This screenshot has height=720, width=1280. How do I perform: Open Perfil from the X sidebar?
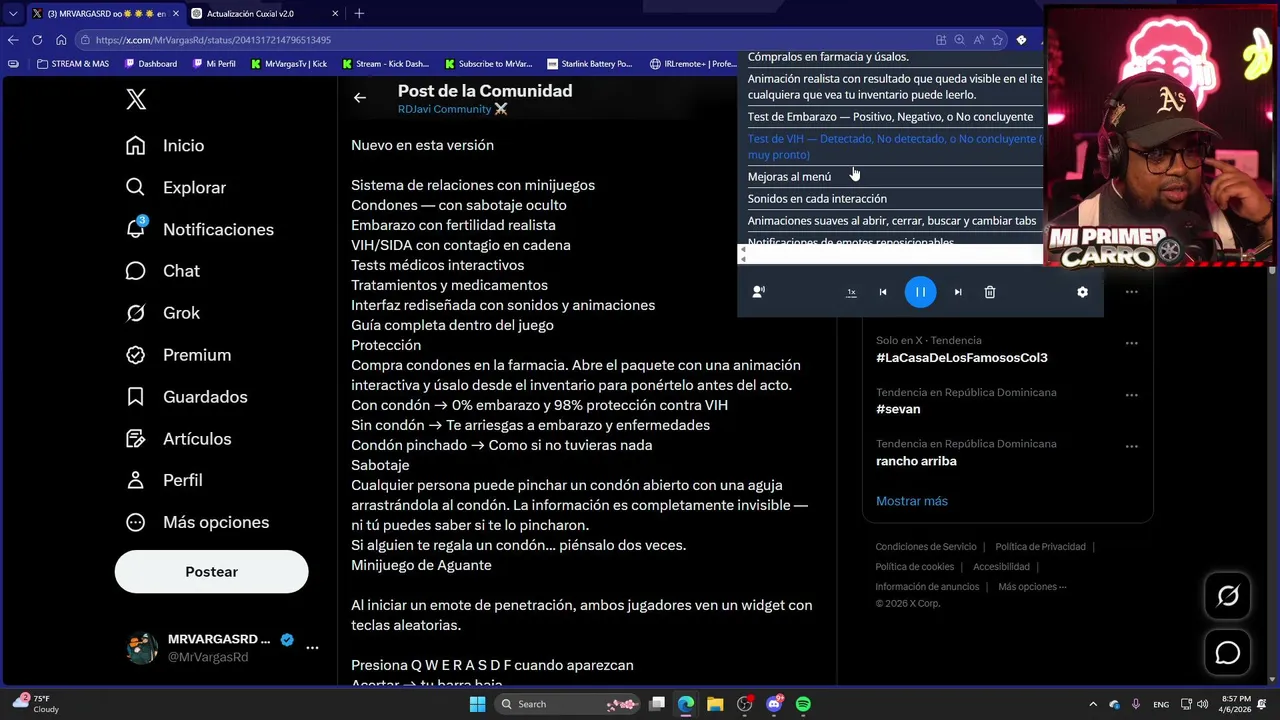tap(164, 481)
